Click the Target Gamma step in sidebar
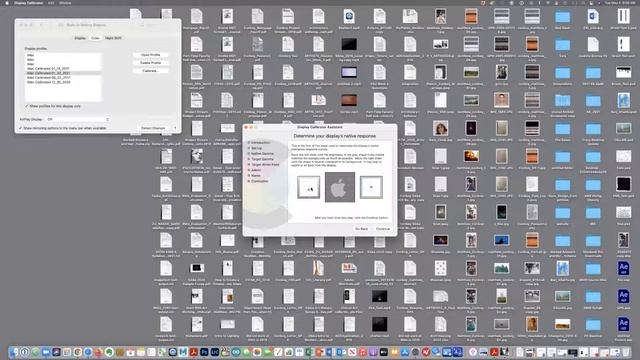Image resolution: width=640 pixels, height=360 pixels. pyautogui.click(x=262, y=159)
